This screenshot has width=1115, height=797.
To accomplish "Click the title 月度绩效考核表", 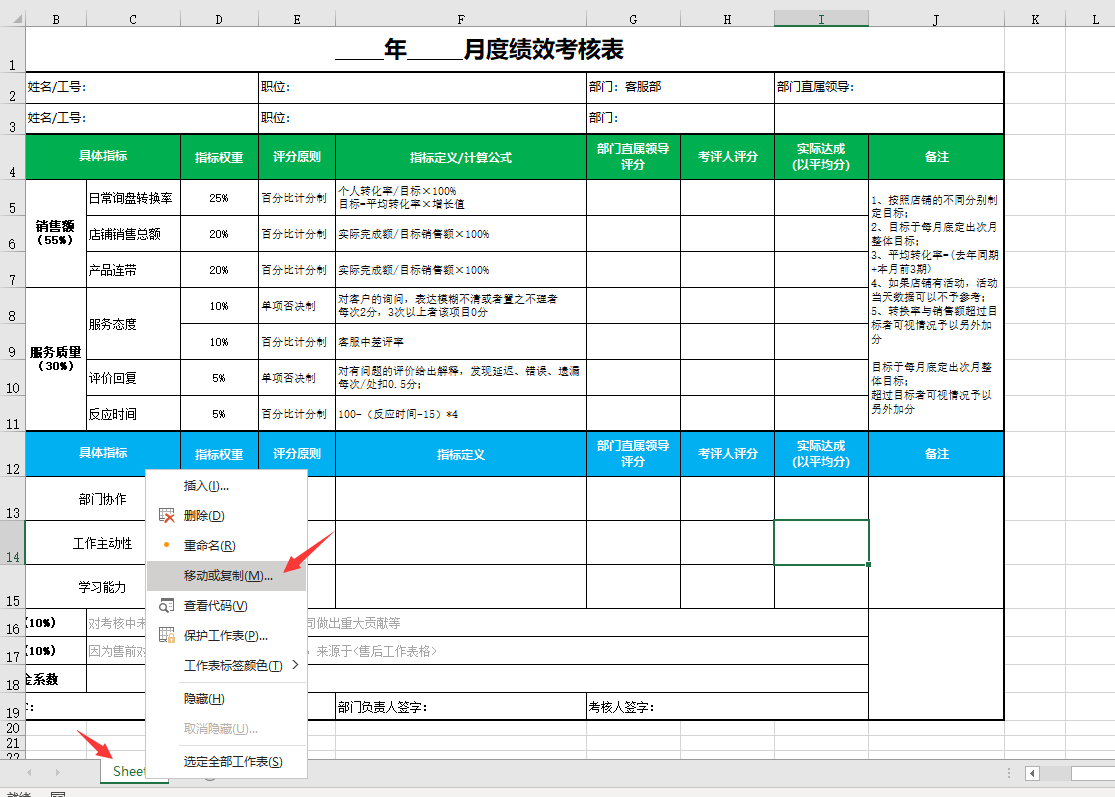I will (x=543, y=49).
